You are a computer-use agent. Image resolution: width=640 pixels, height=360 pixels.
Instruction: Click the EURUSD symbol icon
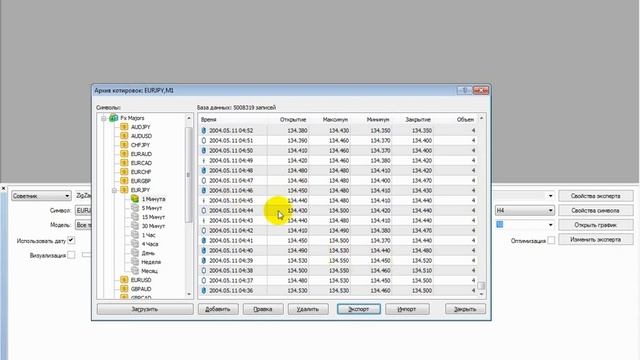coord(124,280)
